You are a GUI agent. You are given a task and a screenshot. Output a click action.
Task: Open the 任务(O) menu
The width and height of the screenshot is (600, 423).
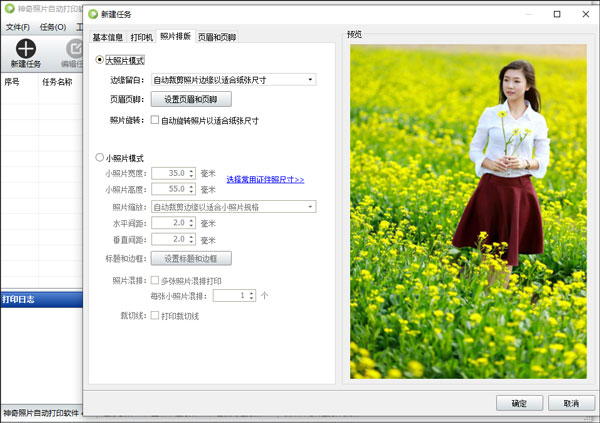click(x=53, y=27)
